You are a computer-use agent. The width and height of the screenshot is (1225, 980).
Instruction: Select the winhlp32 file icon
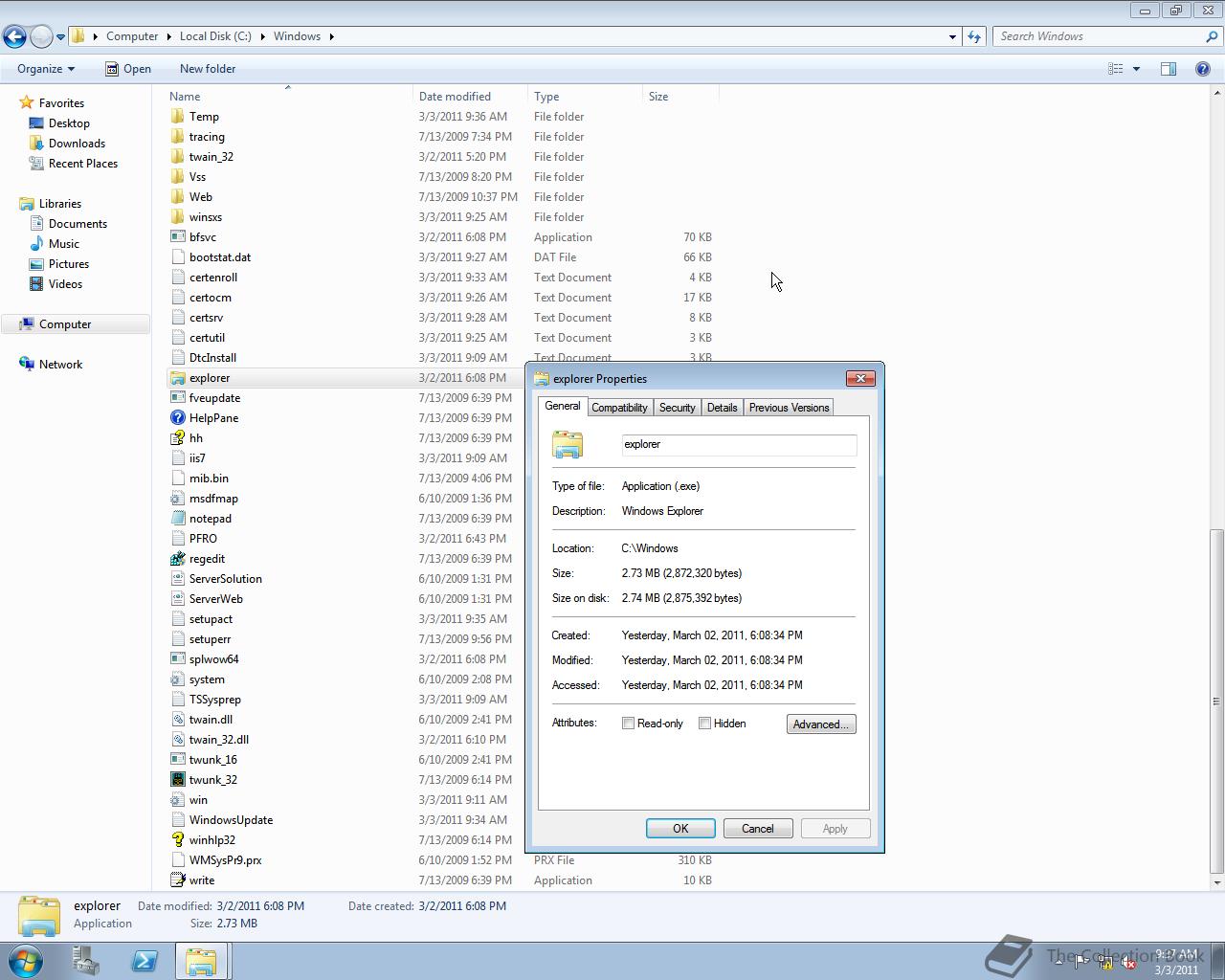tap(177, 840)
